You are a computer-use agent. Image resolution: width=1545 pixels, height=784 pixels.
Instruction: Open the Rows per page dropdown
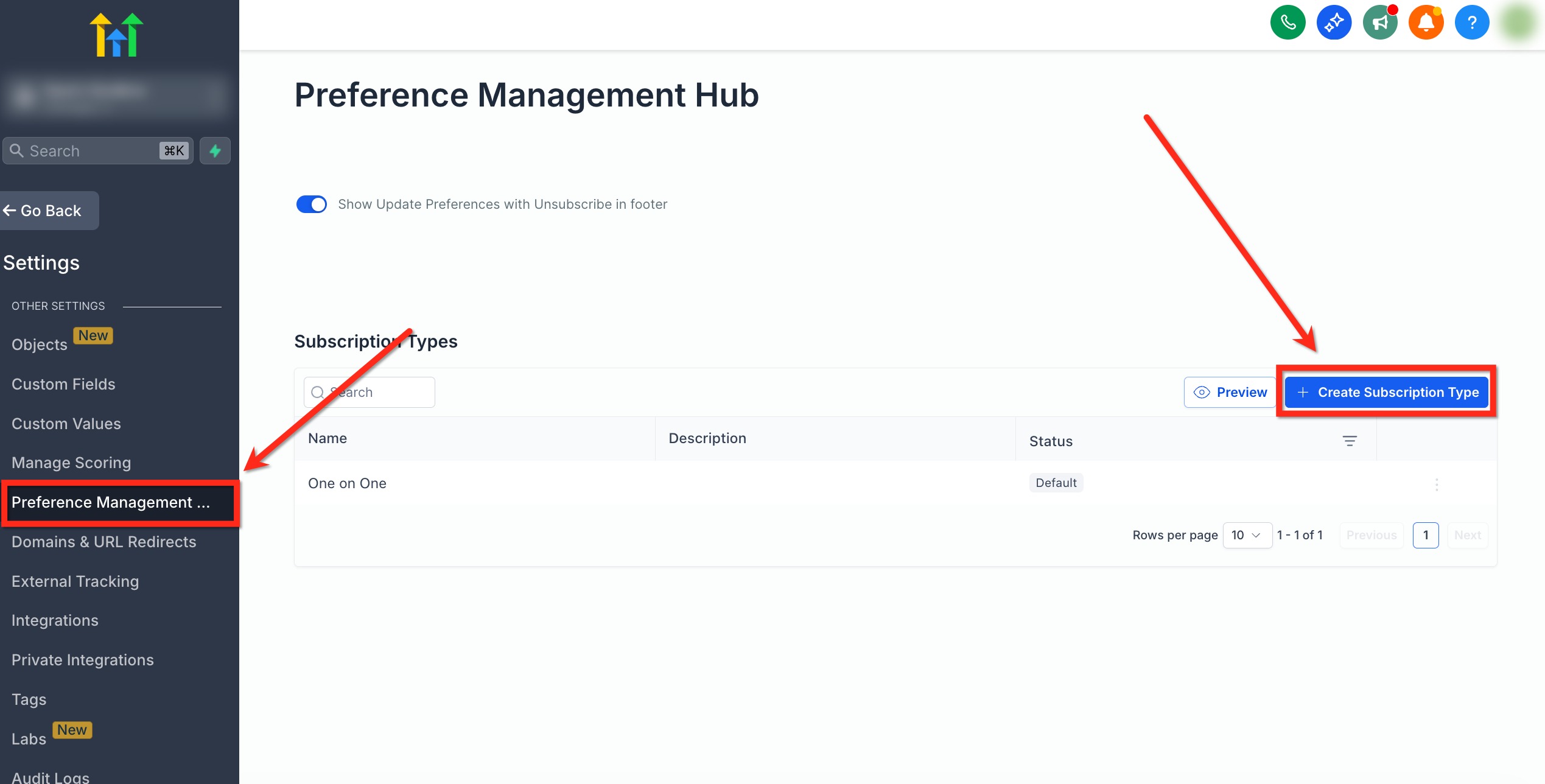pos(1247,535)
